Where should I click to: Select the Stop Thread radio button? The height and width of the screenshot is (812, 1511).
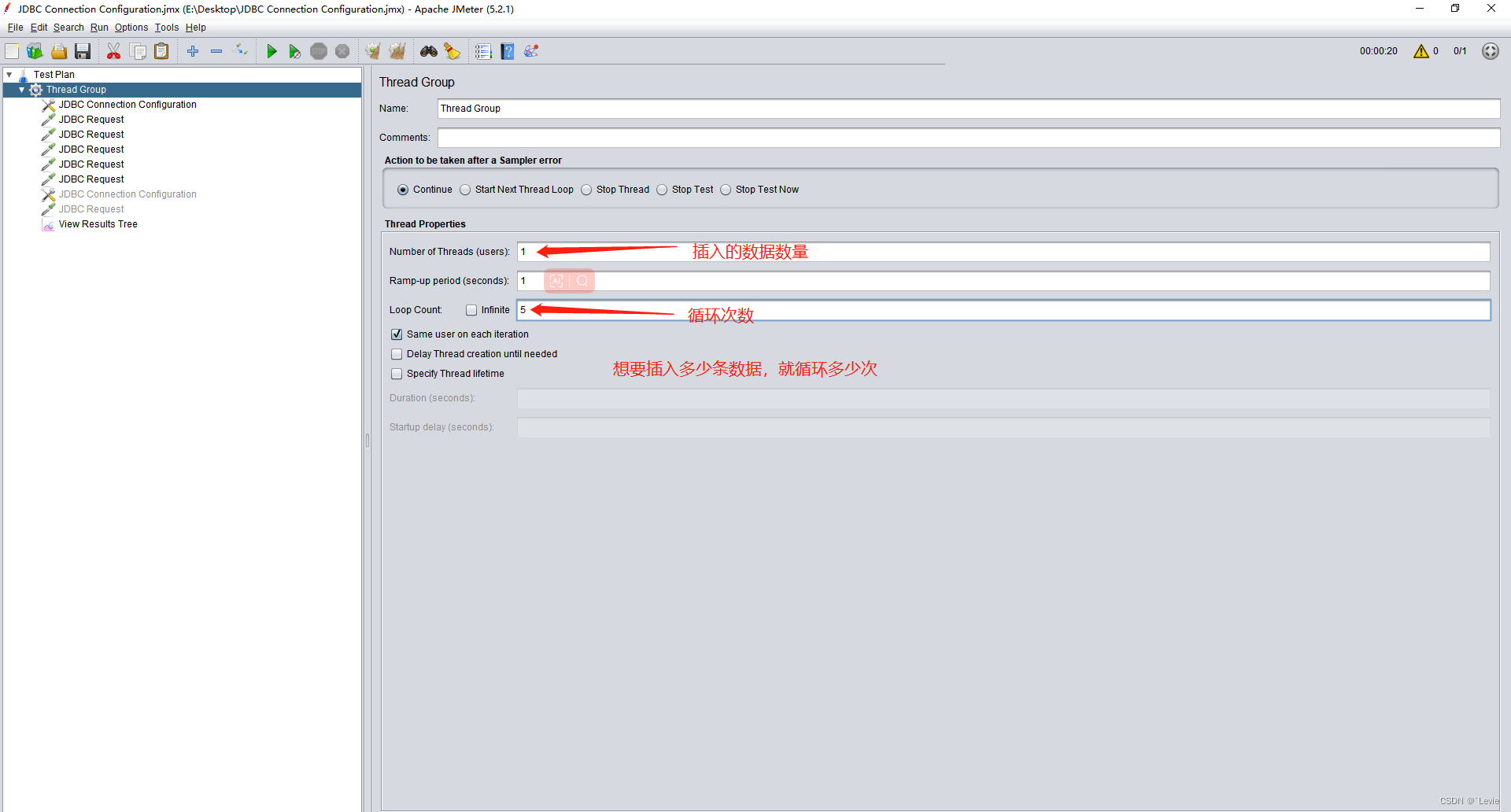[586, 189]
